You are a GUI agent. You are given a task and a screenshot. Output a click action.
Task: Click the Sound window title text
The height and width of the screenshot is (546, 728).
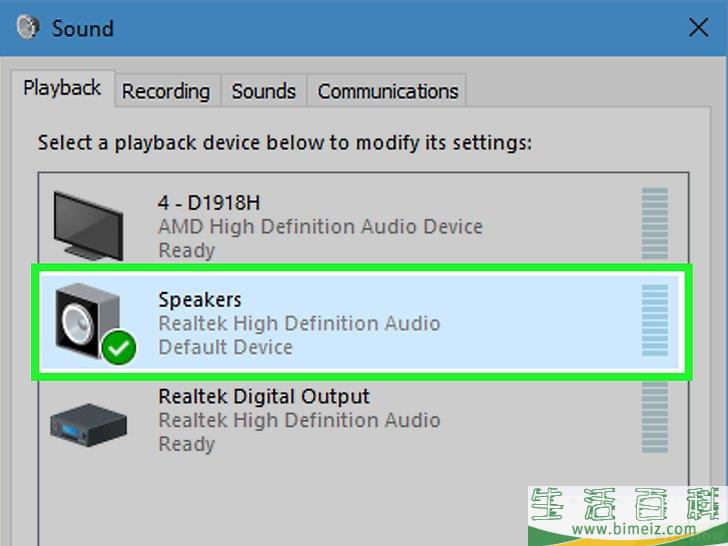83,28
